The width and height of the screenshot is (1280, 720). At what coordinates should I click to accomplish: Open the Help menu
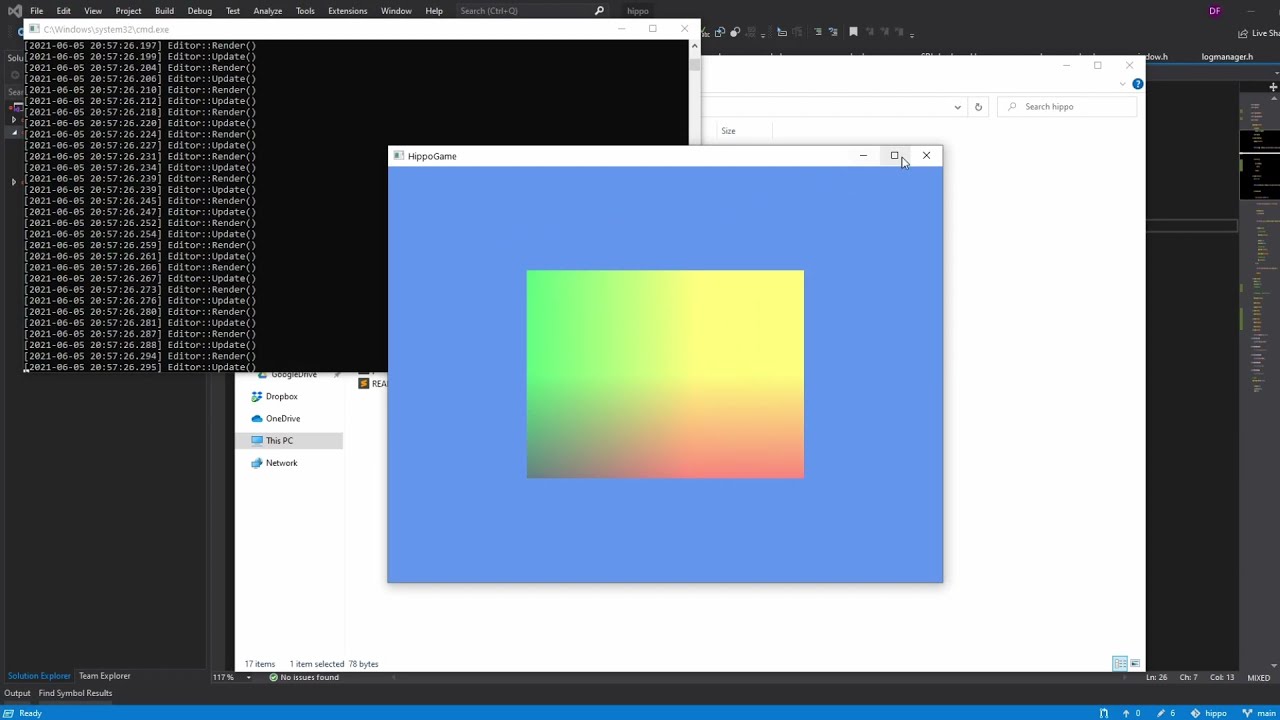point(434,11)
